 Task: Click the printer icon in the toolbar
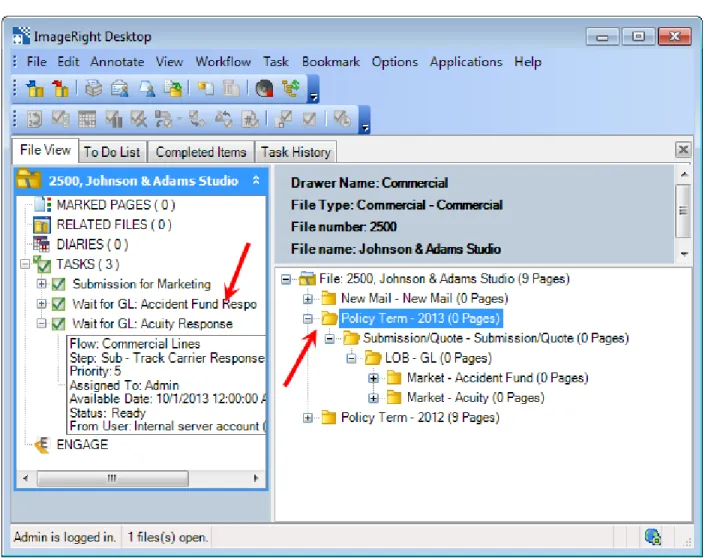click(x=94, y=89)
